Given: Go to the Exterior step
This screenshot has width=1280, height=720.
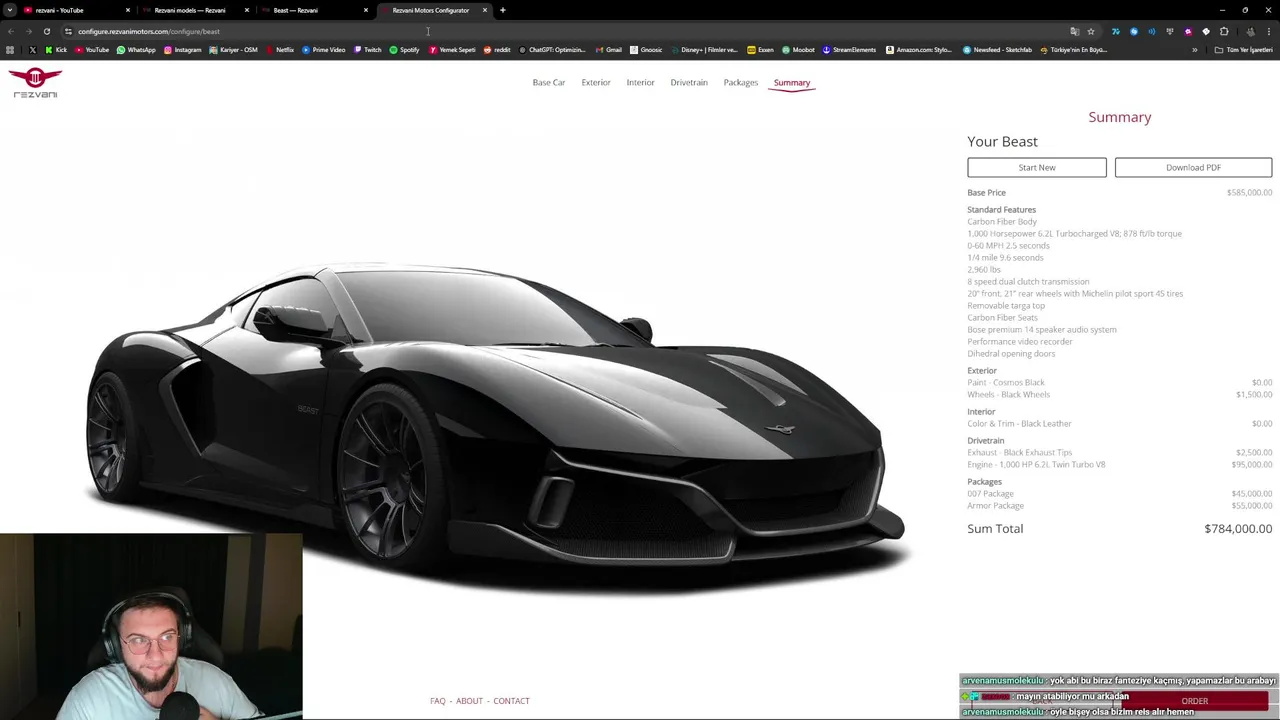Looking at the screenshot, I should 596,83.
